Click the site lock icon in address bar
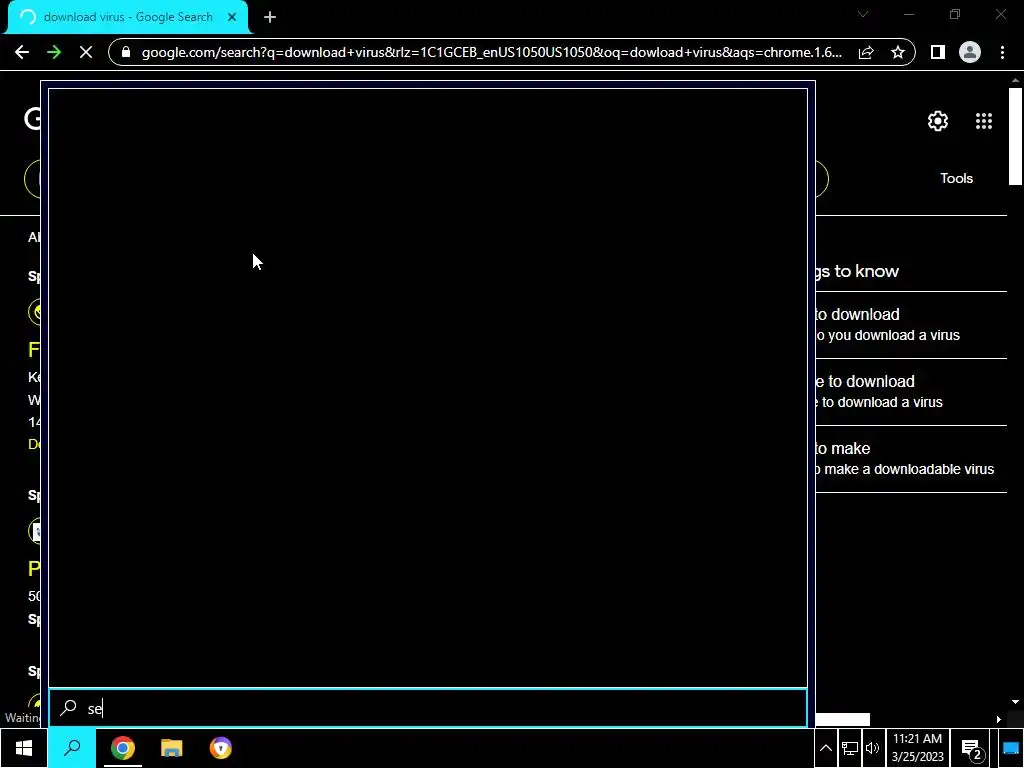 click(126, 52)
